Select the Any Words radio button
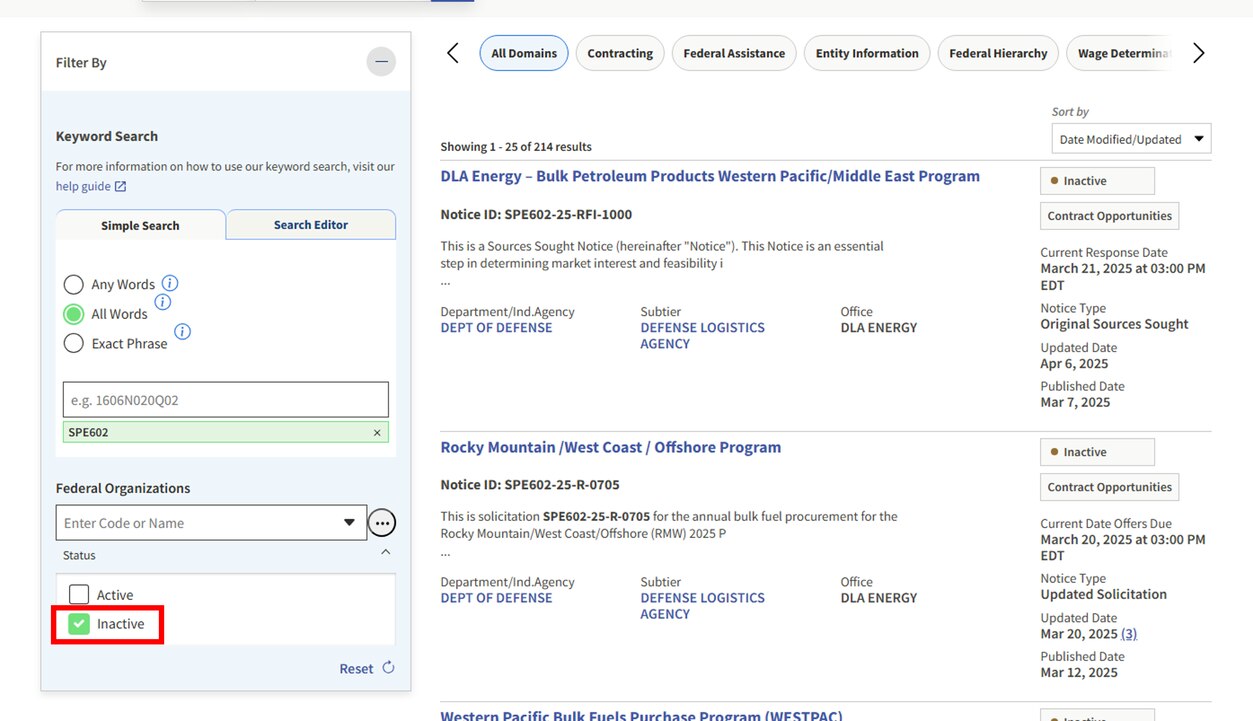Image resolution: width=1253 pixels, height=721 pixels. (73, 285)
